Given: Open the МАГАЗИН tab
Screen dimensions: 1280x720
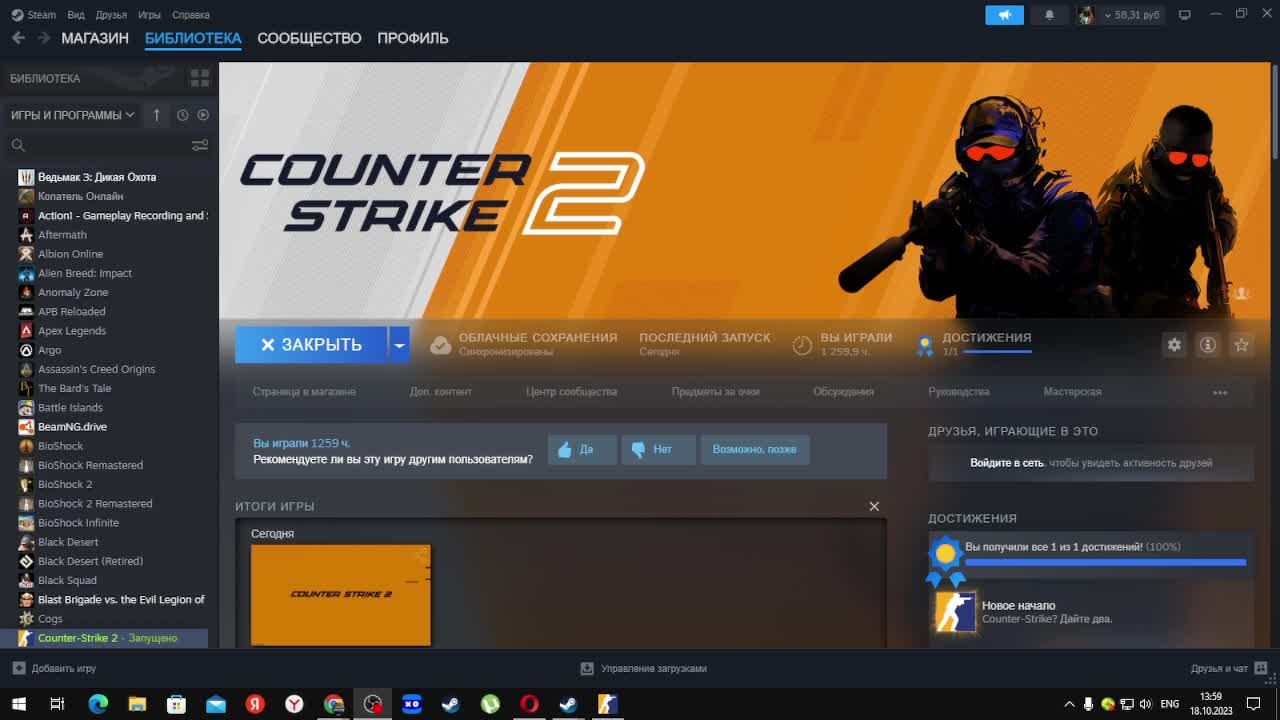Looking at the screenshot, I should coord(95,38).
